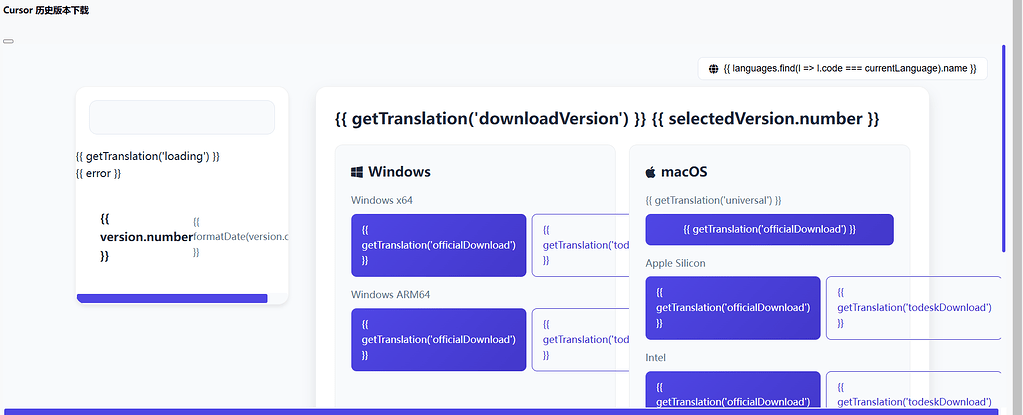The width and height of the screenshot is (1023, 415).
Task: Click the 'Cursor 历史版本下载' page title
Action: tap(46, 10)
